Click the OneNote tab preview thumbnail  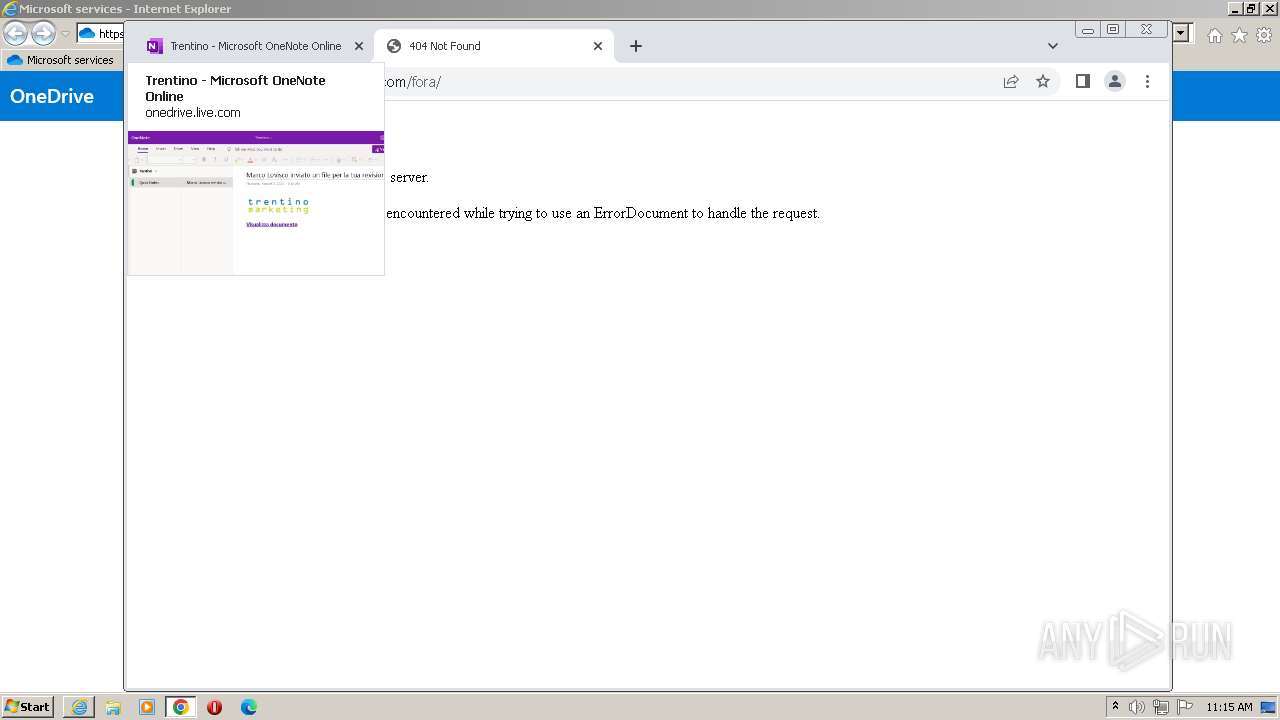(256, 202)
